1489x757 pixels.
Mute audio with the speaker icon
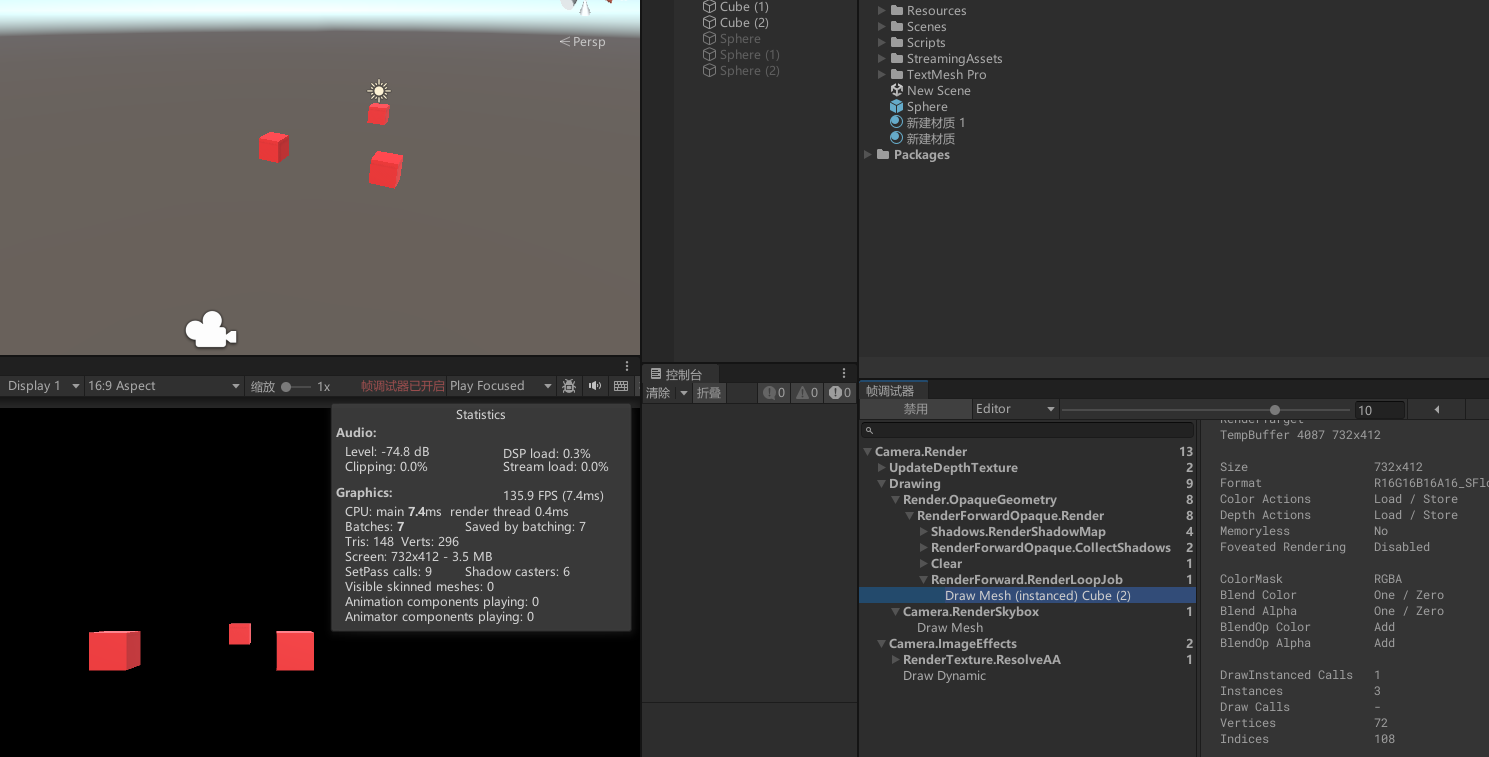[x=595, y=386]
